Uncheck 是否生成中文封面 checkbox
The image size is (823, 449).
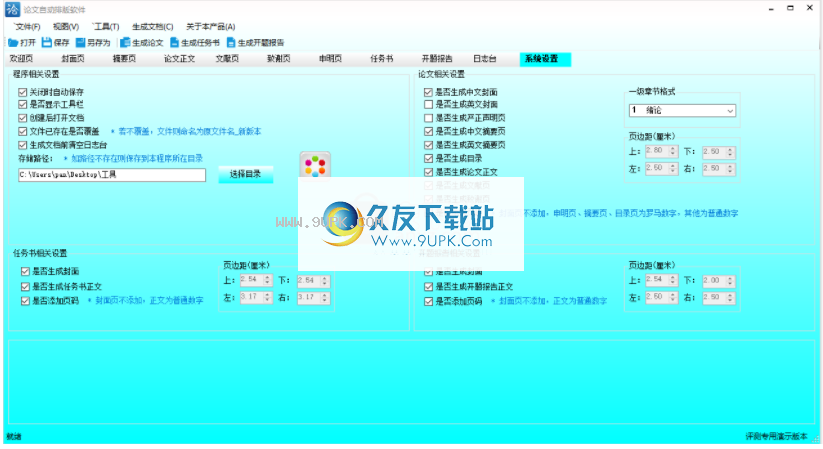(428, 92)
